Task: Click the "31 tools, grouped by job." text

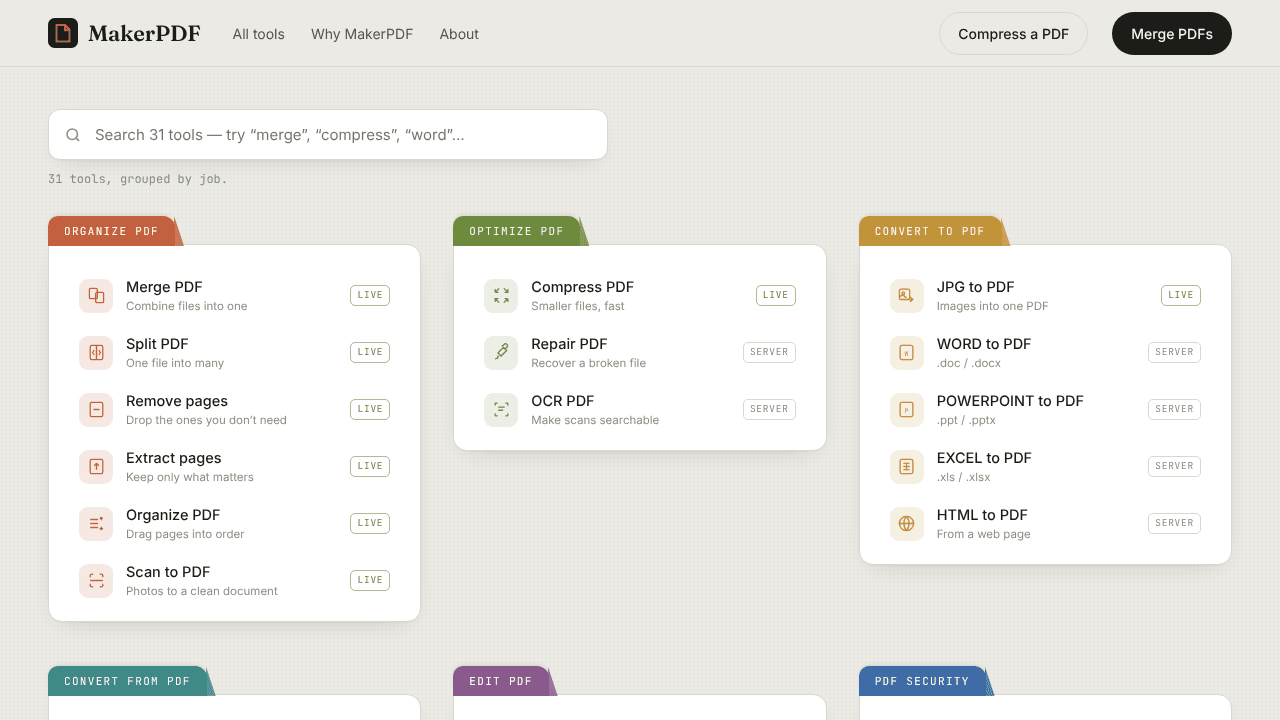Action: pos(138,179)
